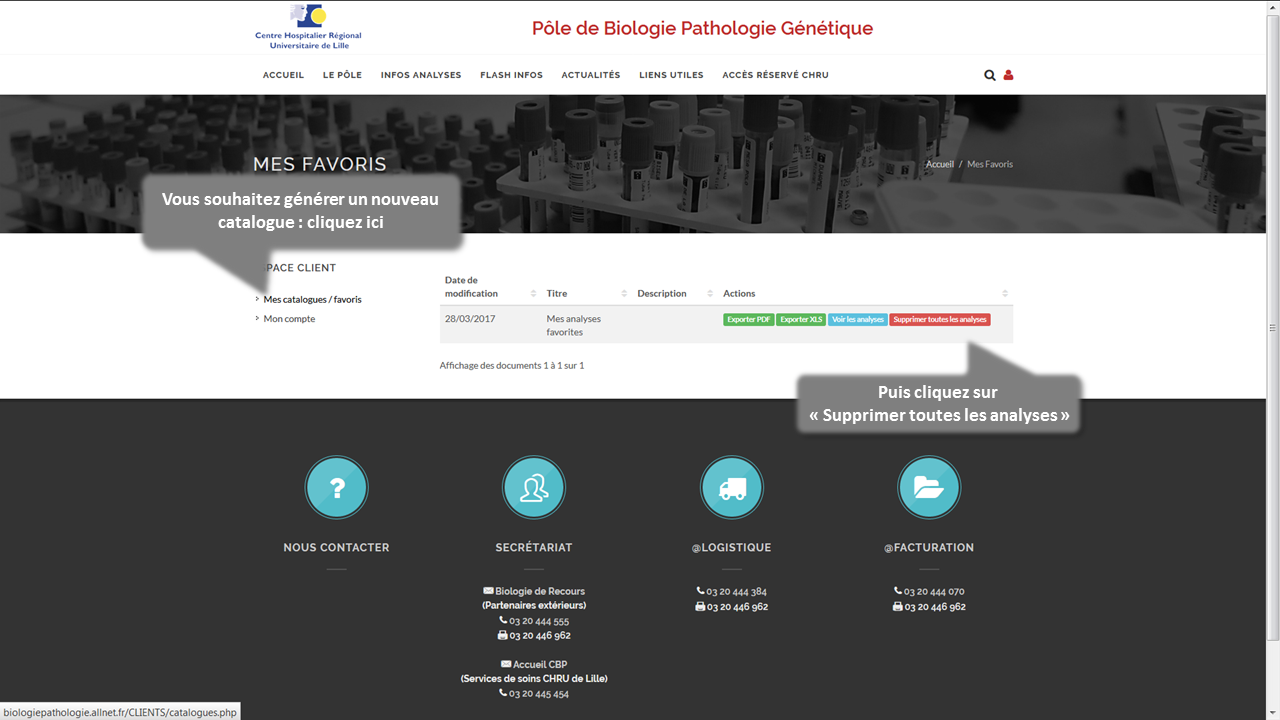Viewport: 1280px width, 720px height.
Task: Click the CHRU de Lille logo
Action: [308, 26]
